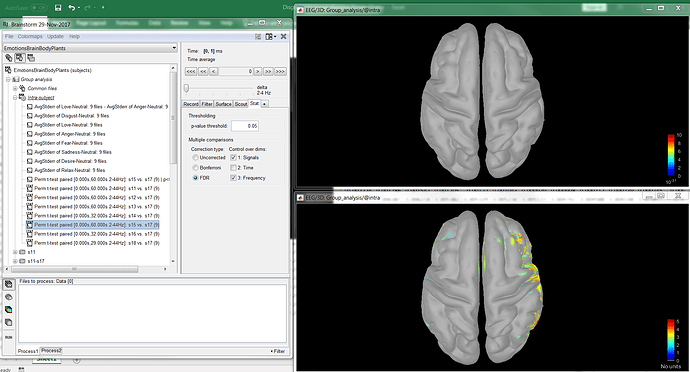Select the time-frequency process type icon

(8, 309)
